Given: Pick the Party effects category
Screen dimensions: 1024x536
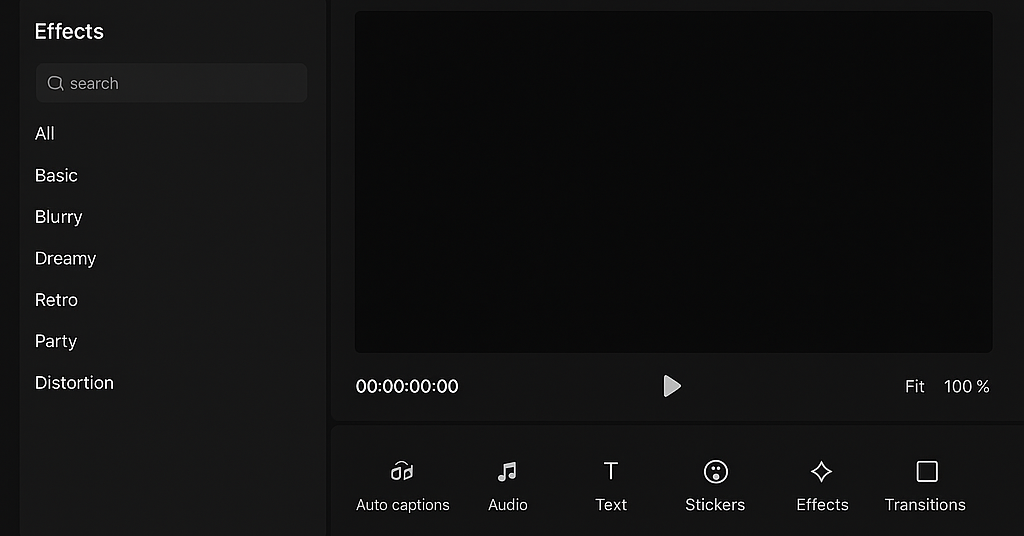Looking at the screenshot, I should tap(56, 341).
